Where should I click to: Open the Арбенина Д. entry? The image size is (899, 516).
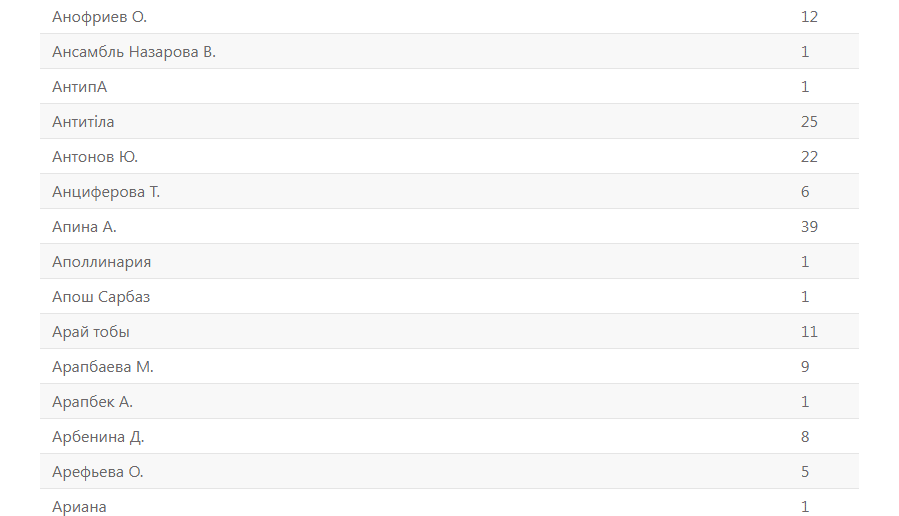[x=98, y=437]
